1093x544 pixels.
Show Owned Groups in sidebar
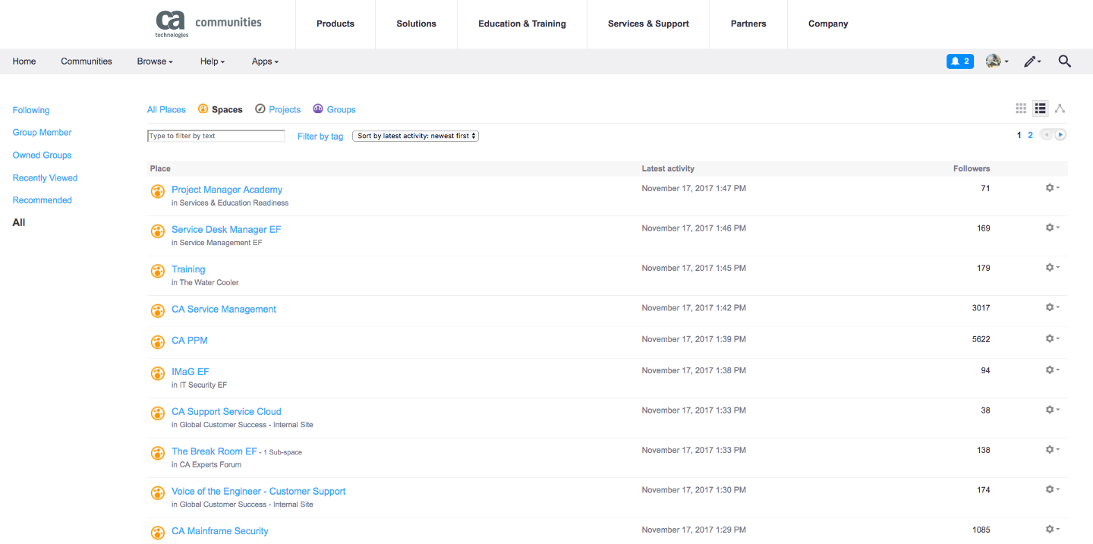pos(42,156)
